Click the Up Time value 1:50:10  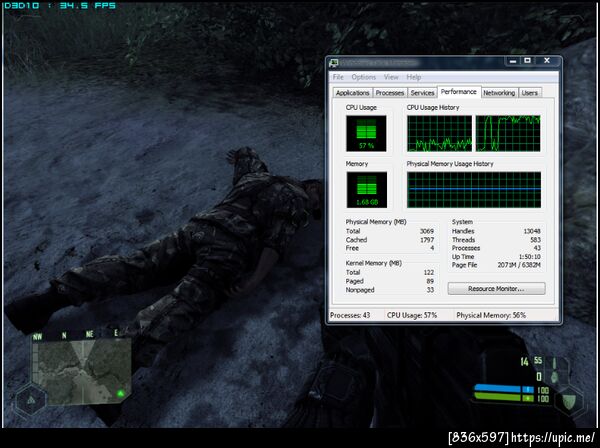point(530,257)
